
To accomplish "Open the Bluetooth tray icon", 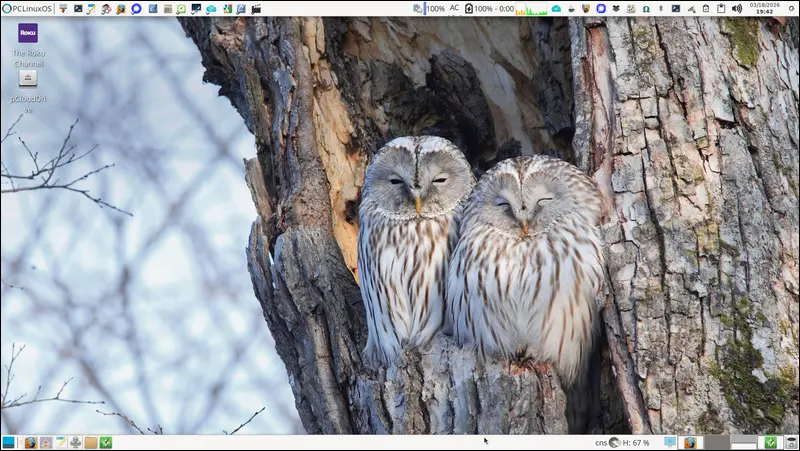I will tap(661, 9).
